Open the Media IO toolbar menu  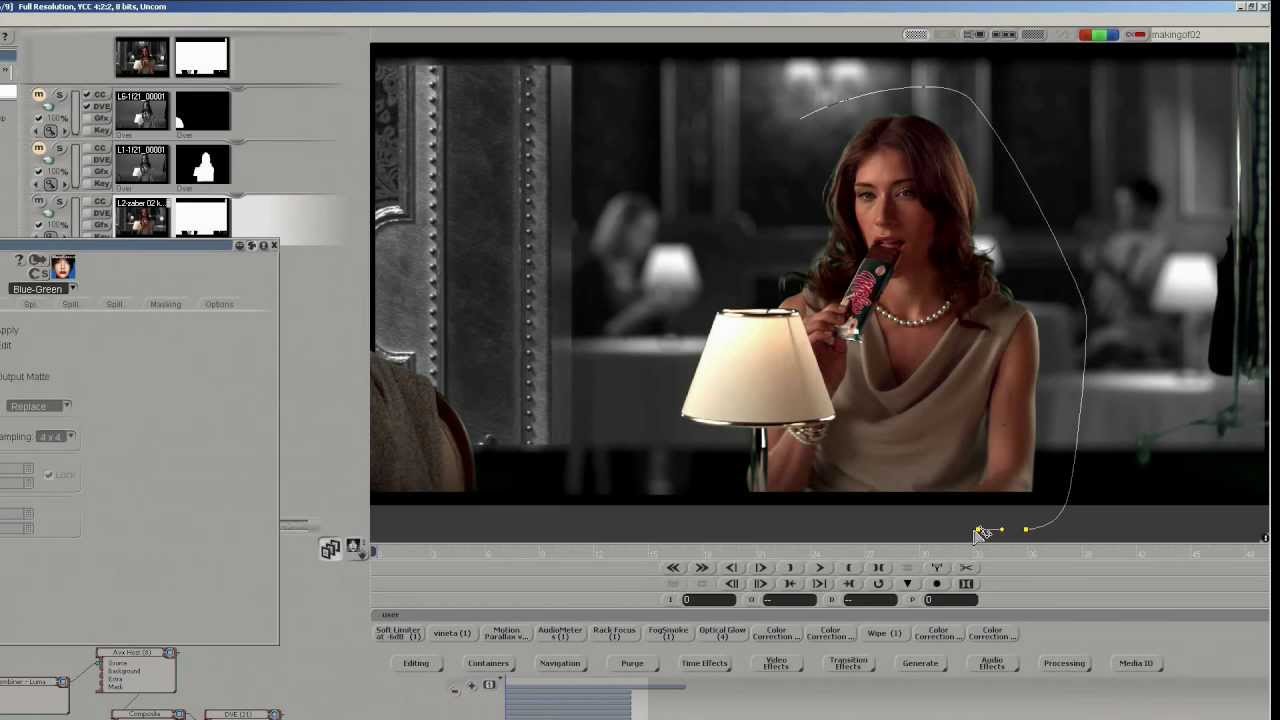pos(1136,663)
